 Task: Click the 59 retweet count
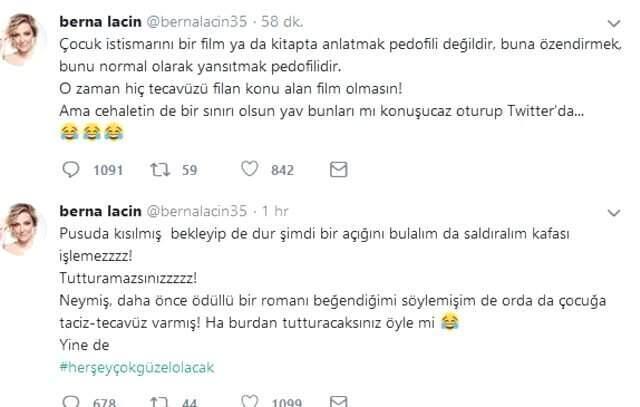pyautogui.click(x=190, y=171)
